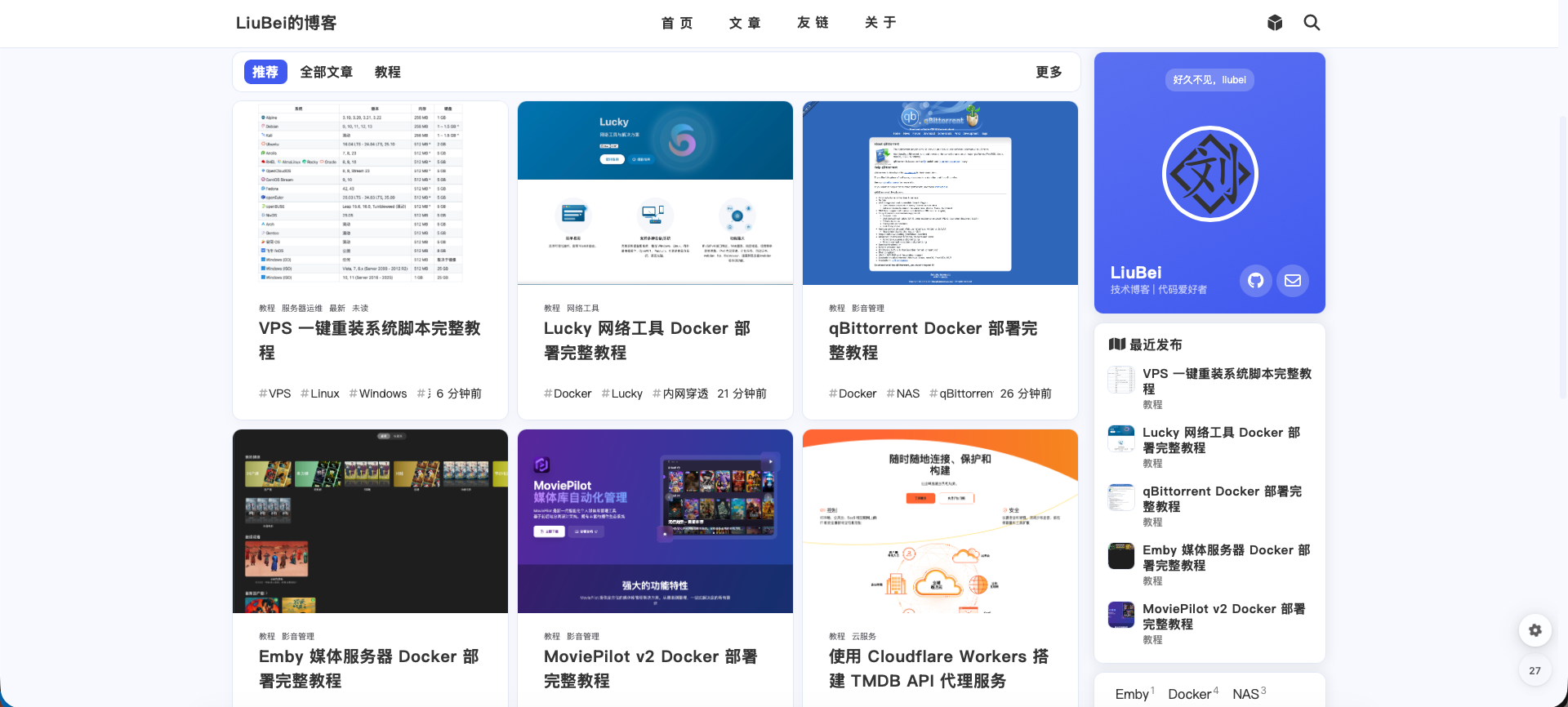This screenshot has width=1568, height=707.
Task: Click 未读 label on VPS card
Action: (360, 309)
